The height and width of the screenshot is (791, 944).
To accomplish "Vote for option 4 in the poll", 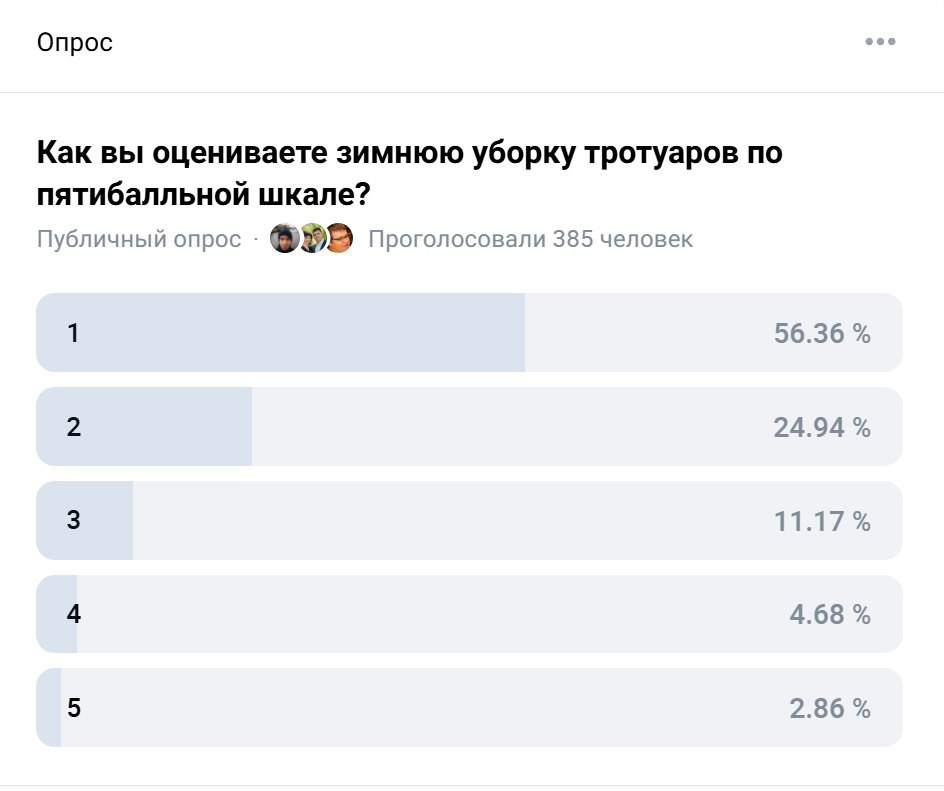I will (470, 614).
